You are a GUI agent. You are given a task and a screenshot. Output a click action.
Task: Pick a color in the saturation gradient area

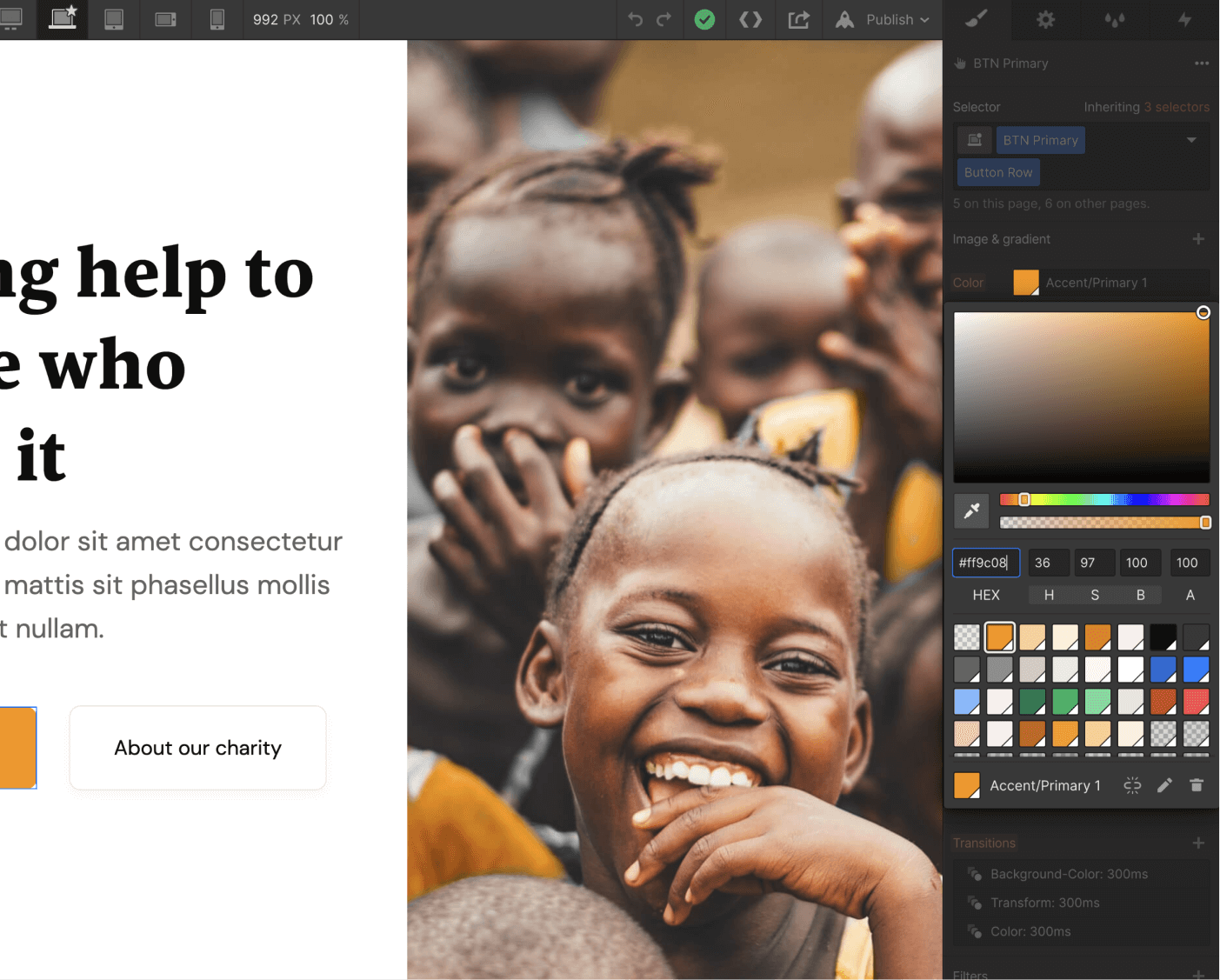pyautogui.click(x=1082, y=397)
